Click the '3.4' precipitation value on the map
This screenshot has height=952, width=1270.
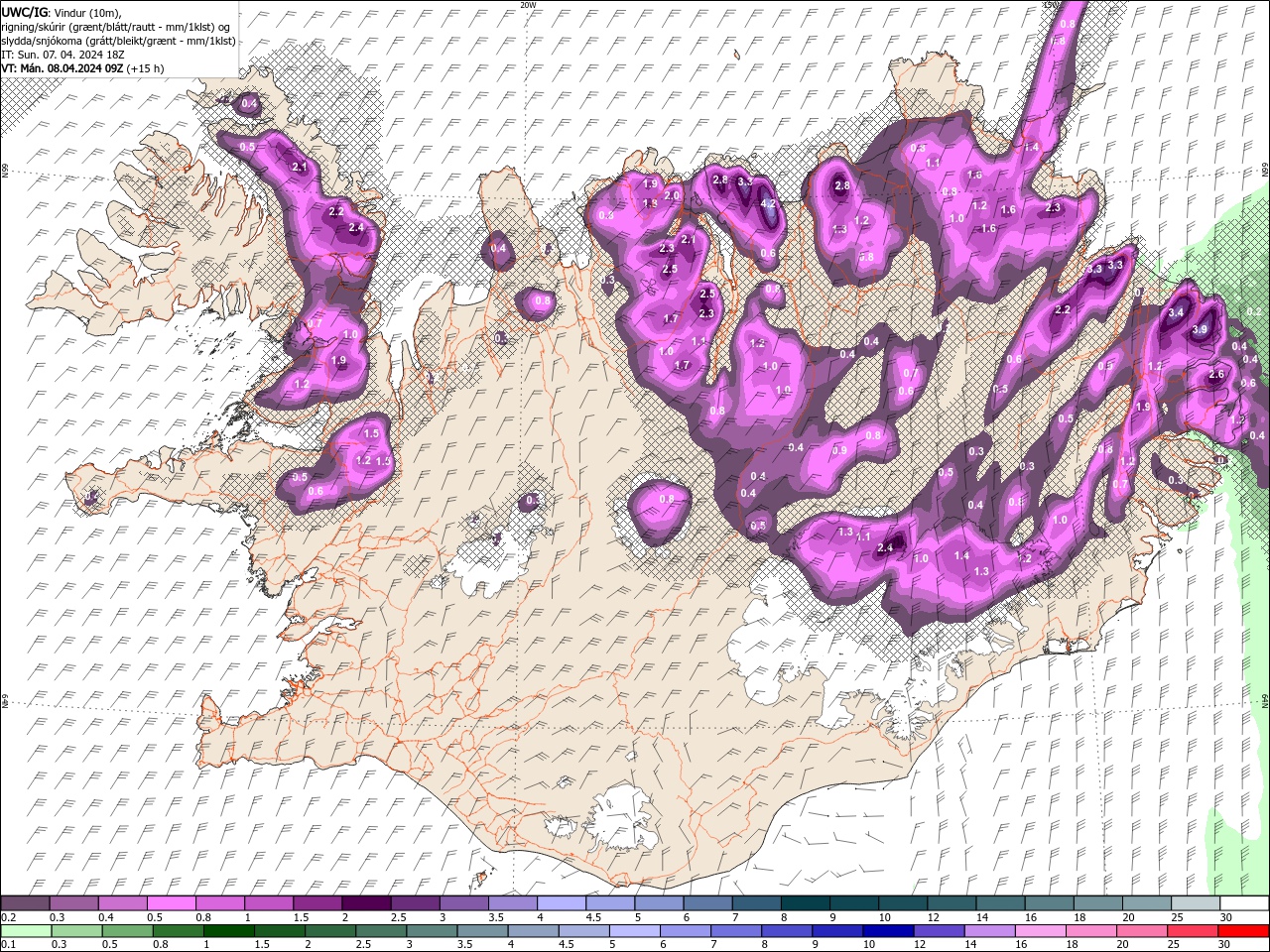(x=1176, y=312)
